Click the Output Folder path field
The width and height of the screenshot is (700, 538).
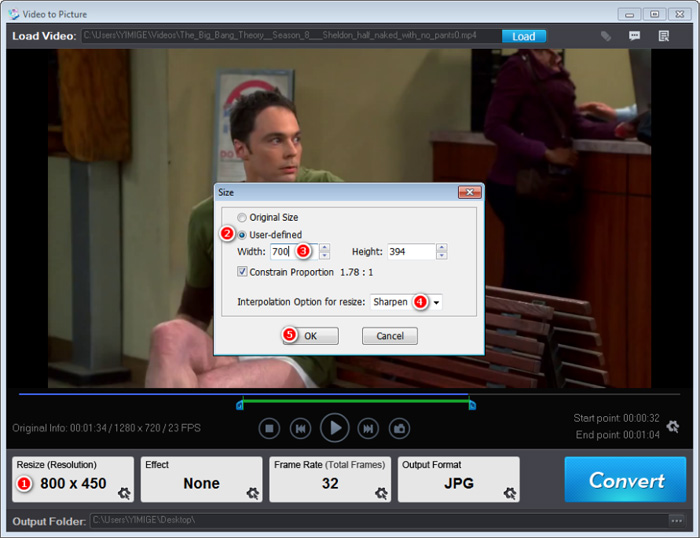(379, 521)
